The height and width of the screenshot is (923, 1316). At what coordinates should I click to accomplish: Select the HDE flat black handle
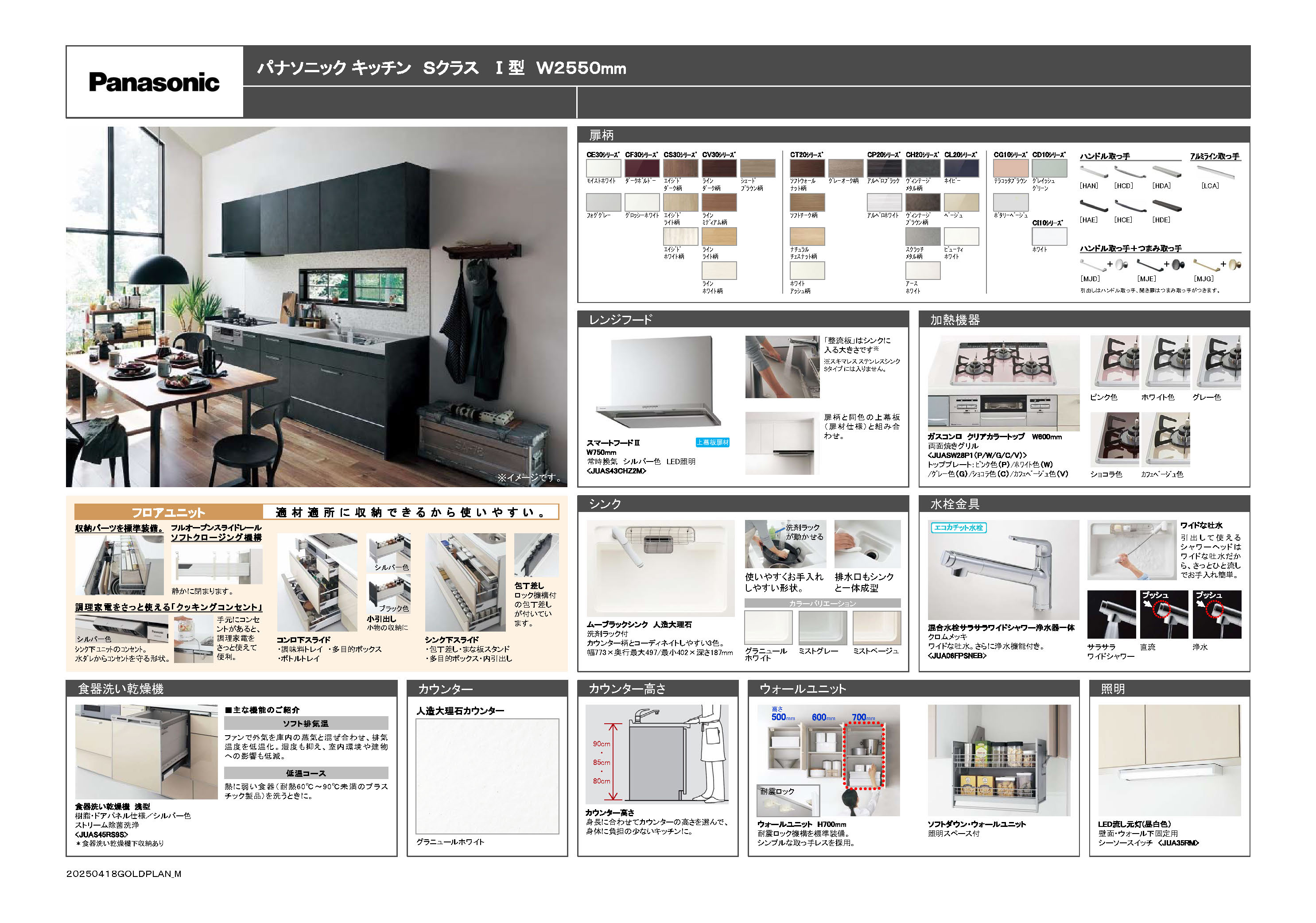point(1168,206)
